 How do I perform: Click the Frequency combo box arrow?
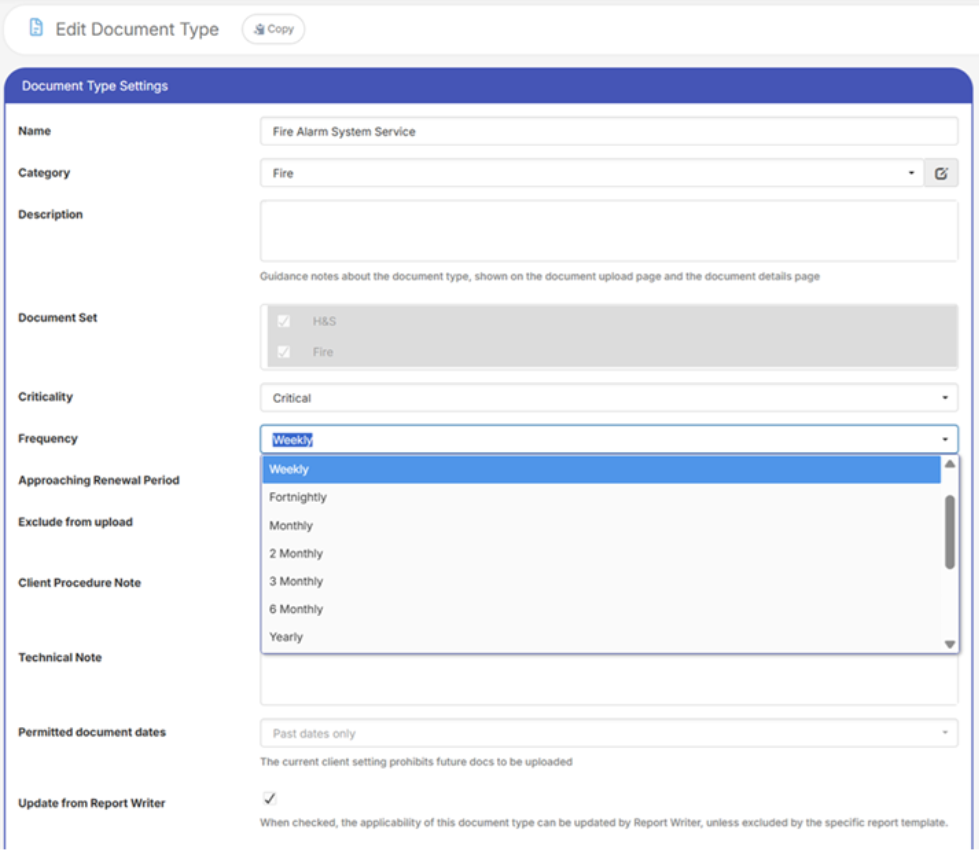[945, 439]
